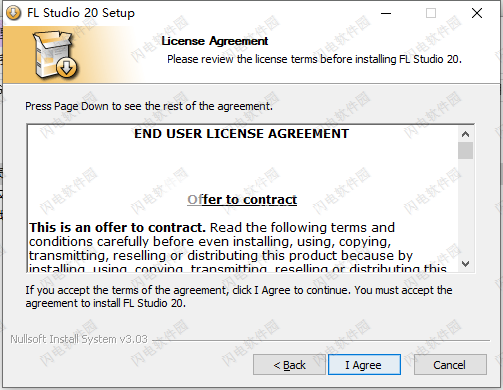
Task: Click the Offer to contract heading
Action: [242, 200]
